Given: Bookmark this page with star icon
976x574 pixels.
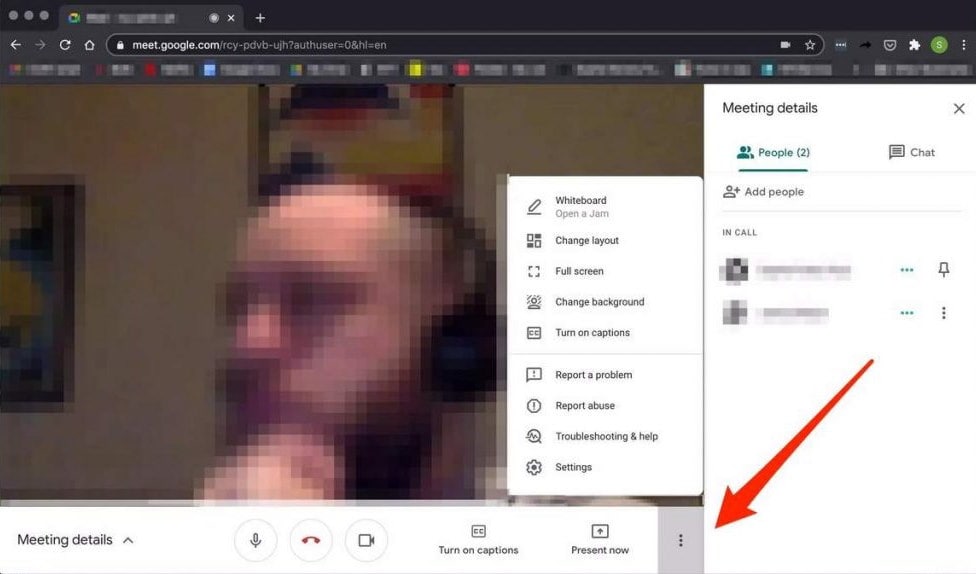Looking at the screenshot, I should 810,45.
